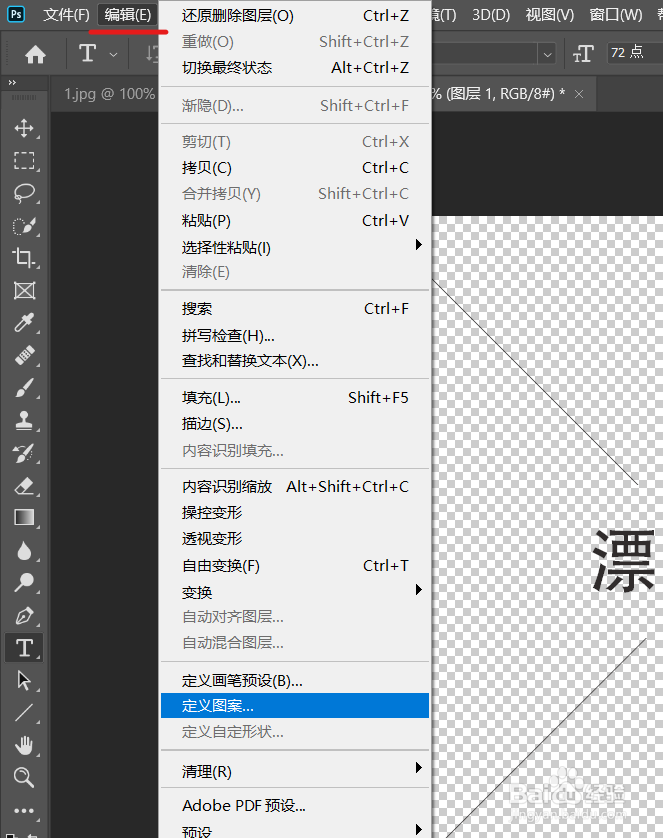
Task: Choose 搜索 menu item
Action: (294, 308)
